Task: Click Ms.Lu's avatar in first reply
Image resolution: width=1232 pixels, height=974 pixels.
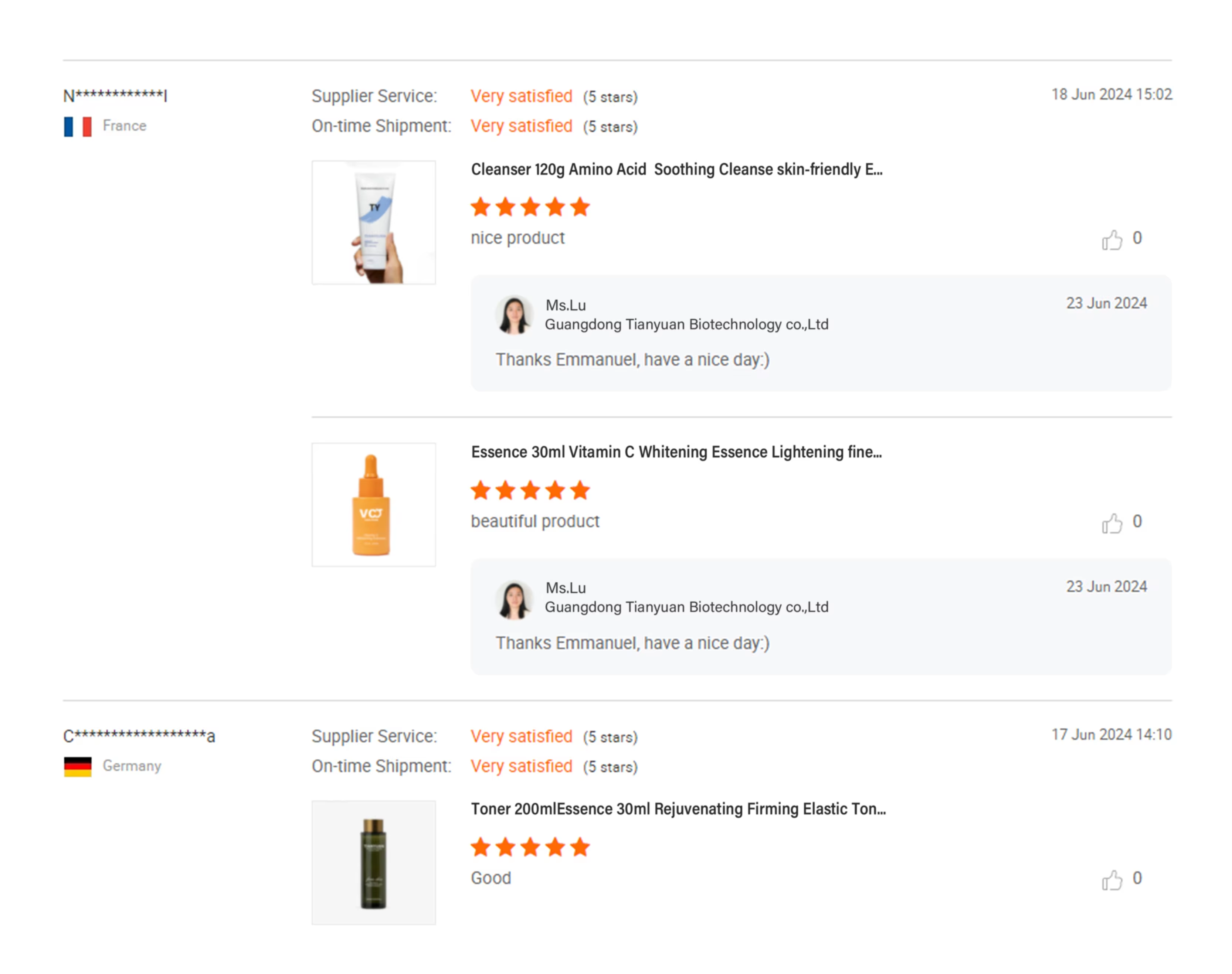Action: tap(514, 315)
